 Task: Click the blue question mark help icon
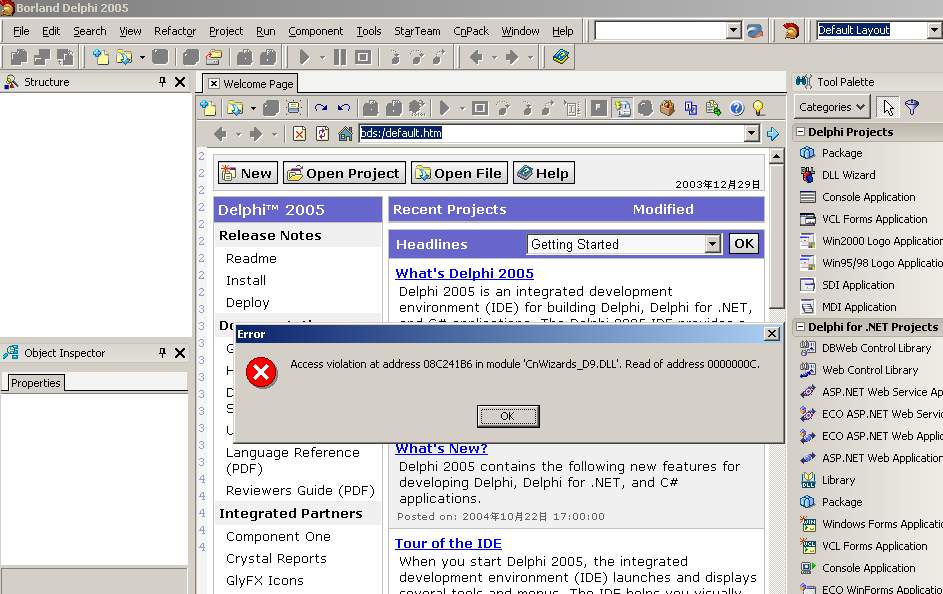coord(737,108)
